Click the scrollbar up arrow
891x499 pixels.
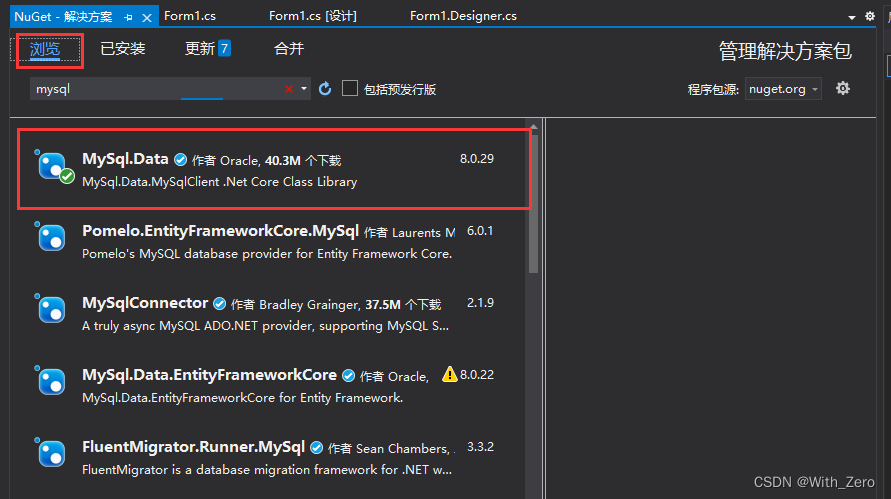tap(533, 126)
